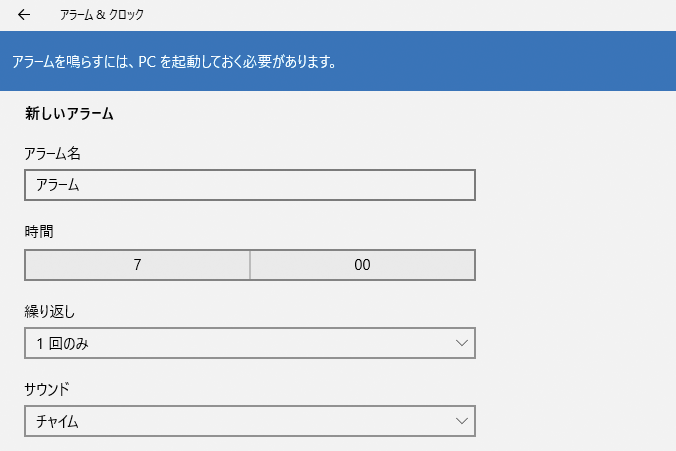Click the empty title bar beside the app name
Screen dimensions: 676x451
pyautogui.click(x=410, y=15)
